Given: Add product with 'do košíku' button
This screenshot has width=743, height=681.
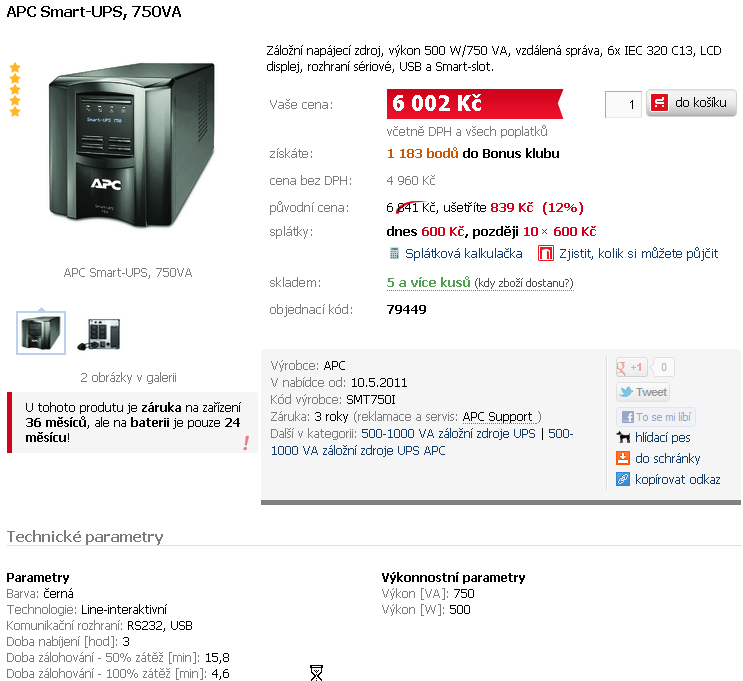Looking at the screenshot, I should click(x=691, y=103).
